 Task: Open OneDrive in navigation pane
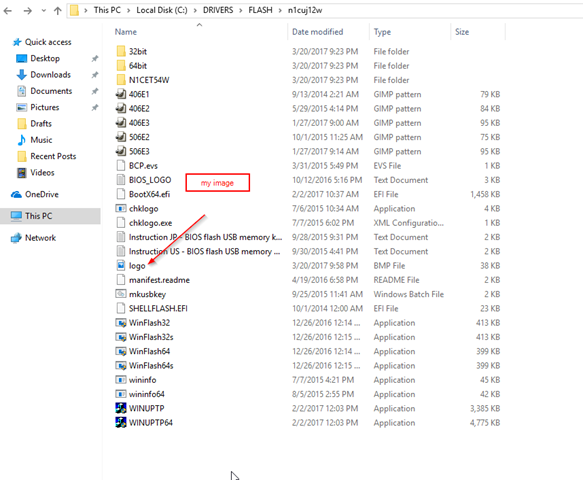pos(42,194)
